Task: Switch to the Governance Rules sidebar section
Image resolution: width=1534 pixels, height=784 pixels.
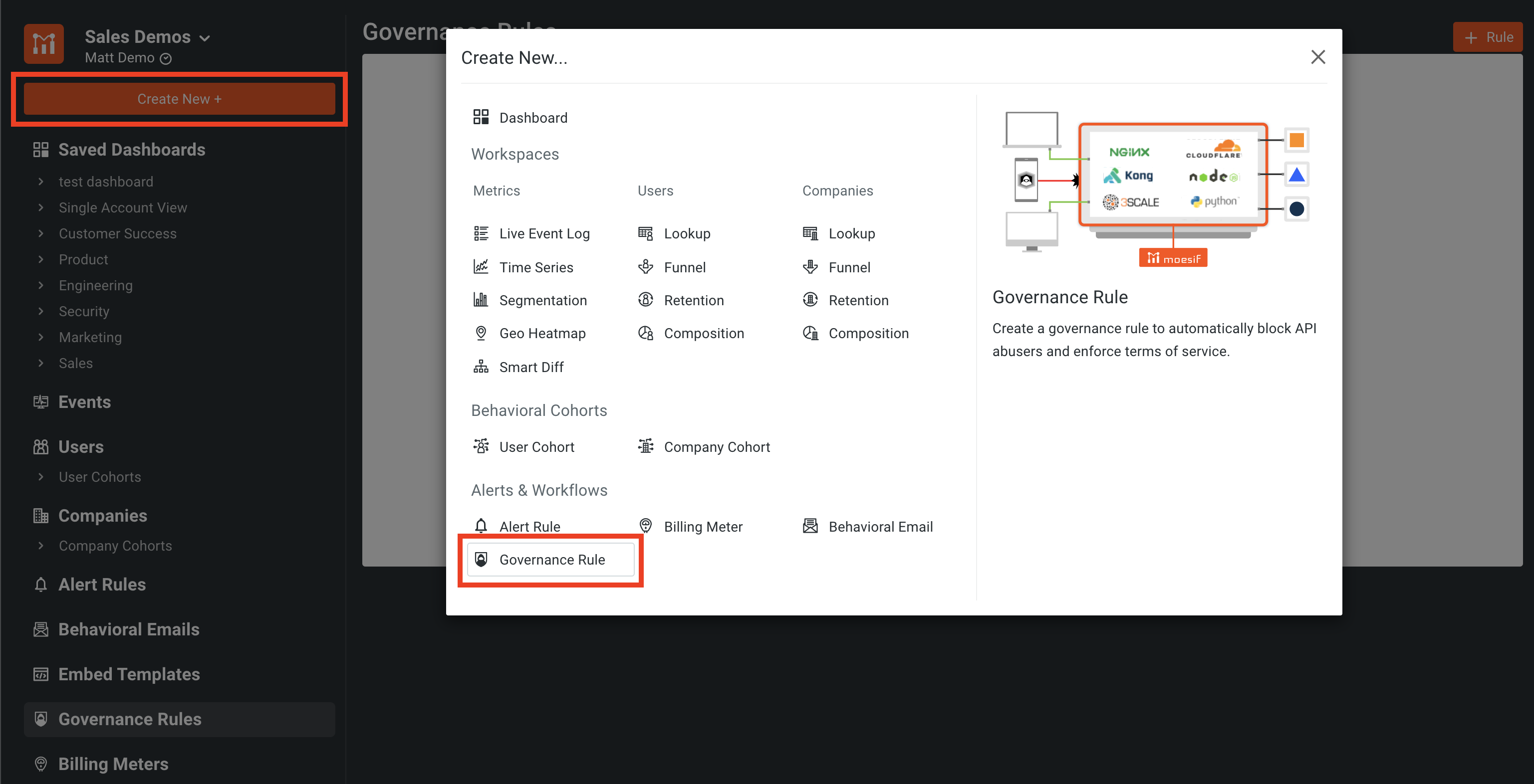Action: [129, 719]
